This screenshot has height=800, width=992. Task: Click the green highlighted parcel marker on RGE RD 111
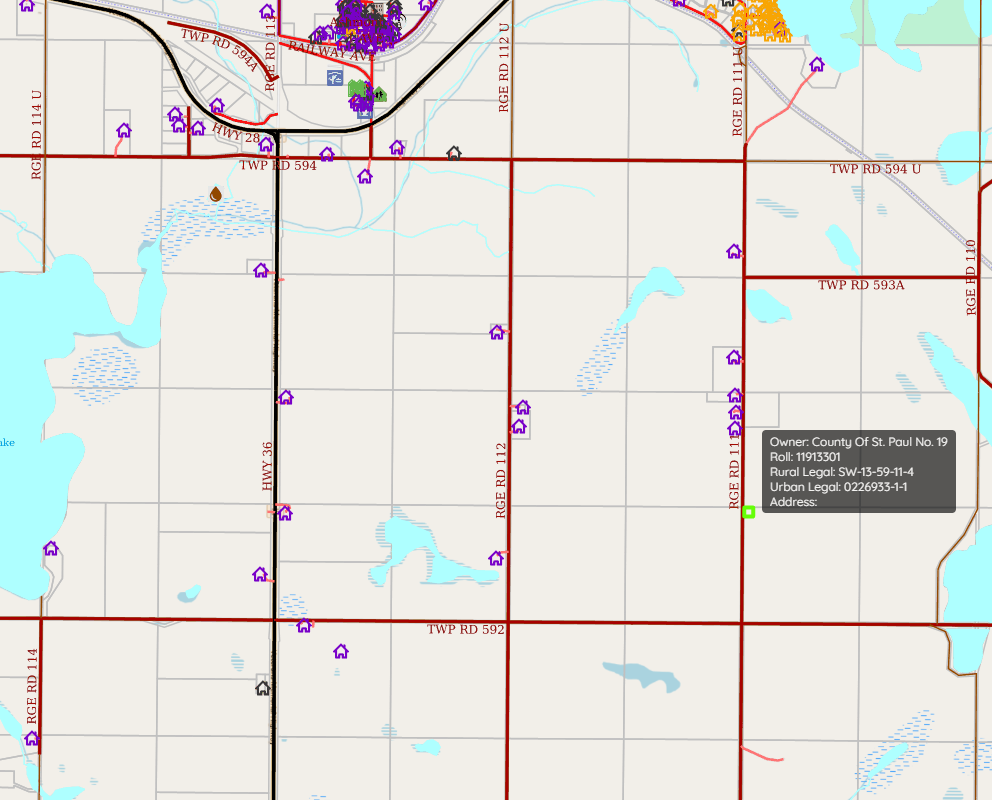(748, 512)
